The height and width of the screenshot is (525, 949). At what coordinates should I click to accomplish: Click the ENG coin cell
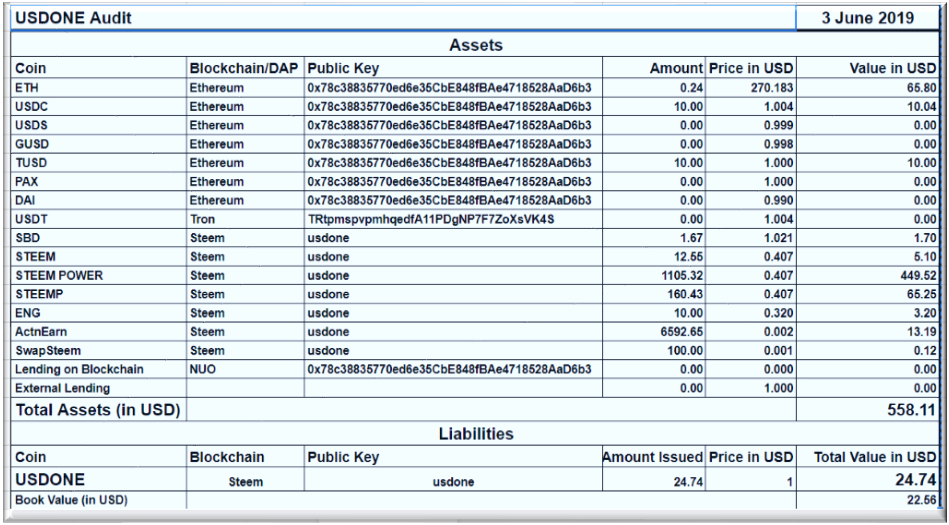pyautogui.click(x=99, y=313)
